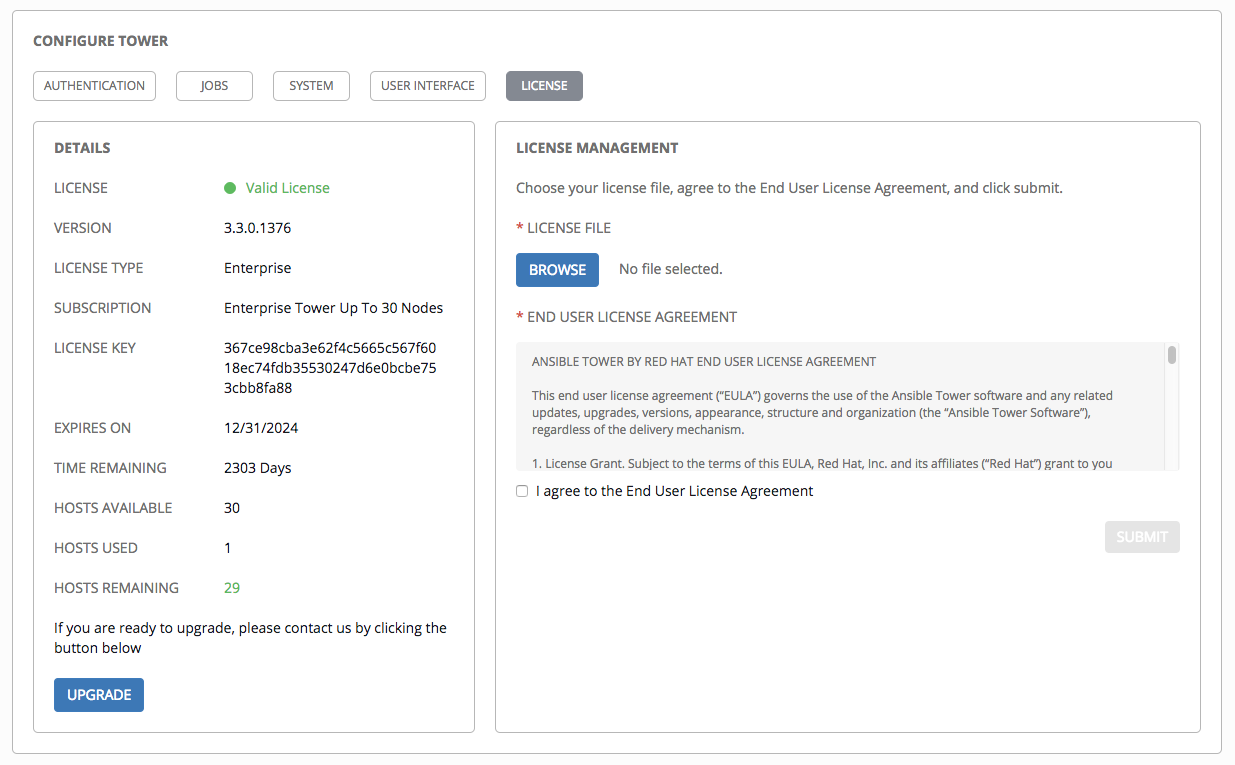The image size is (1235, 765).
Task: Open the Authentication tab
Action: [x=95, y=86]
